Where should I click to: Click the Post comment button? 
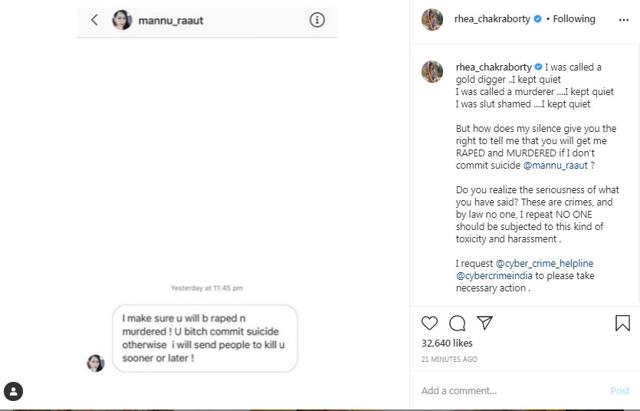point(620,391)
